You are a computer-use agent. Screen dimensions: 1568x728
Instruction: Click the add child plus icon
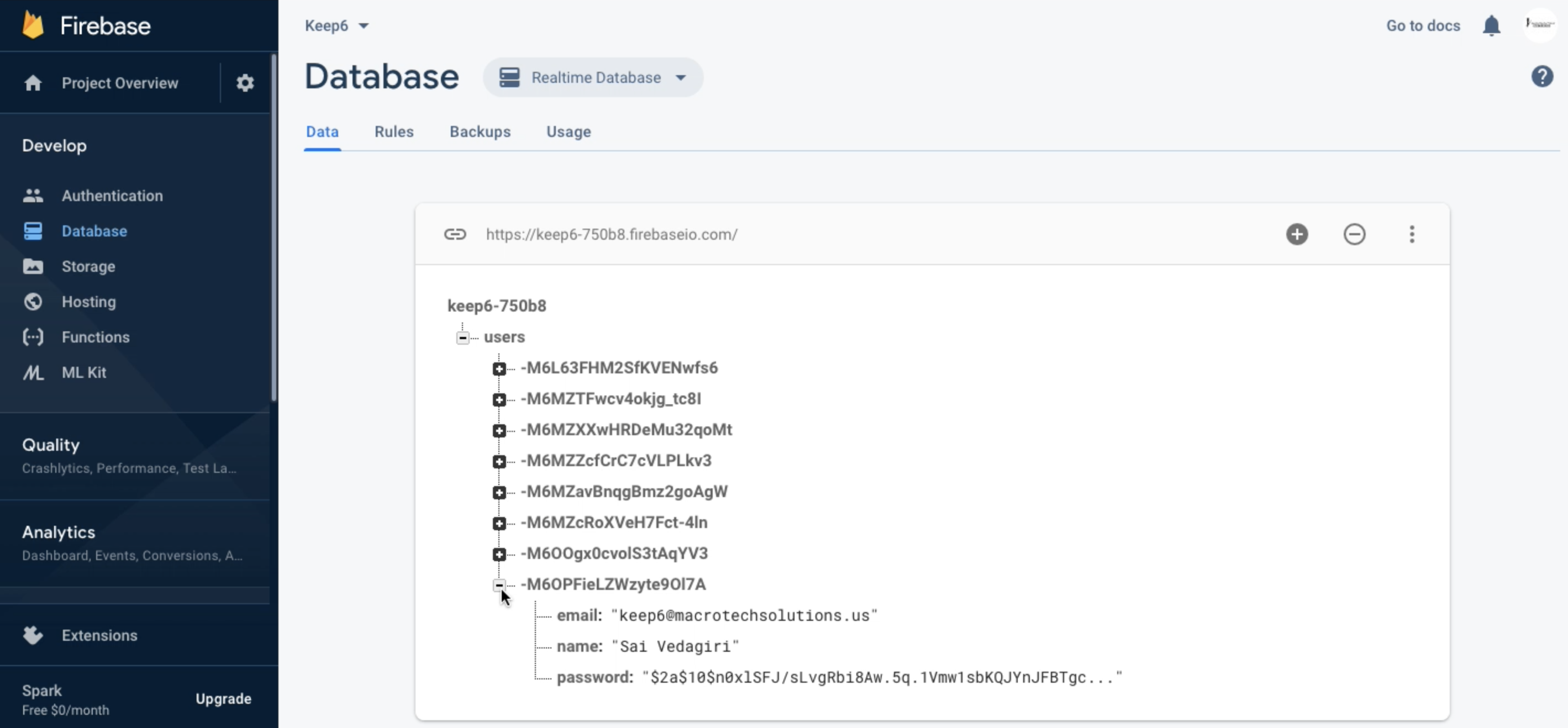1297,234
